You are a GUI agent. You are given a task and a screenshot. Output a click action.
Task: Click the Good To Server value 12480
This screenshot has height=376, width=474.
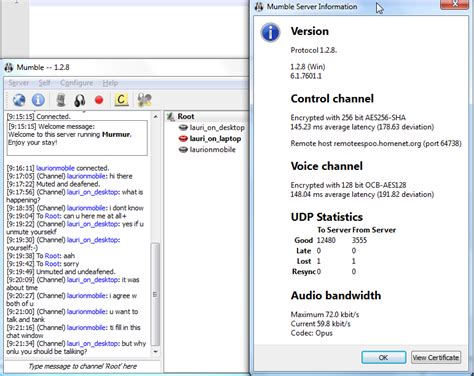[326, 240]
